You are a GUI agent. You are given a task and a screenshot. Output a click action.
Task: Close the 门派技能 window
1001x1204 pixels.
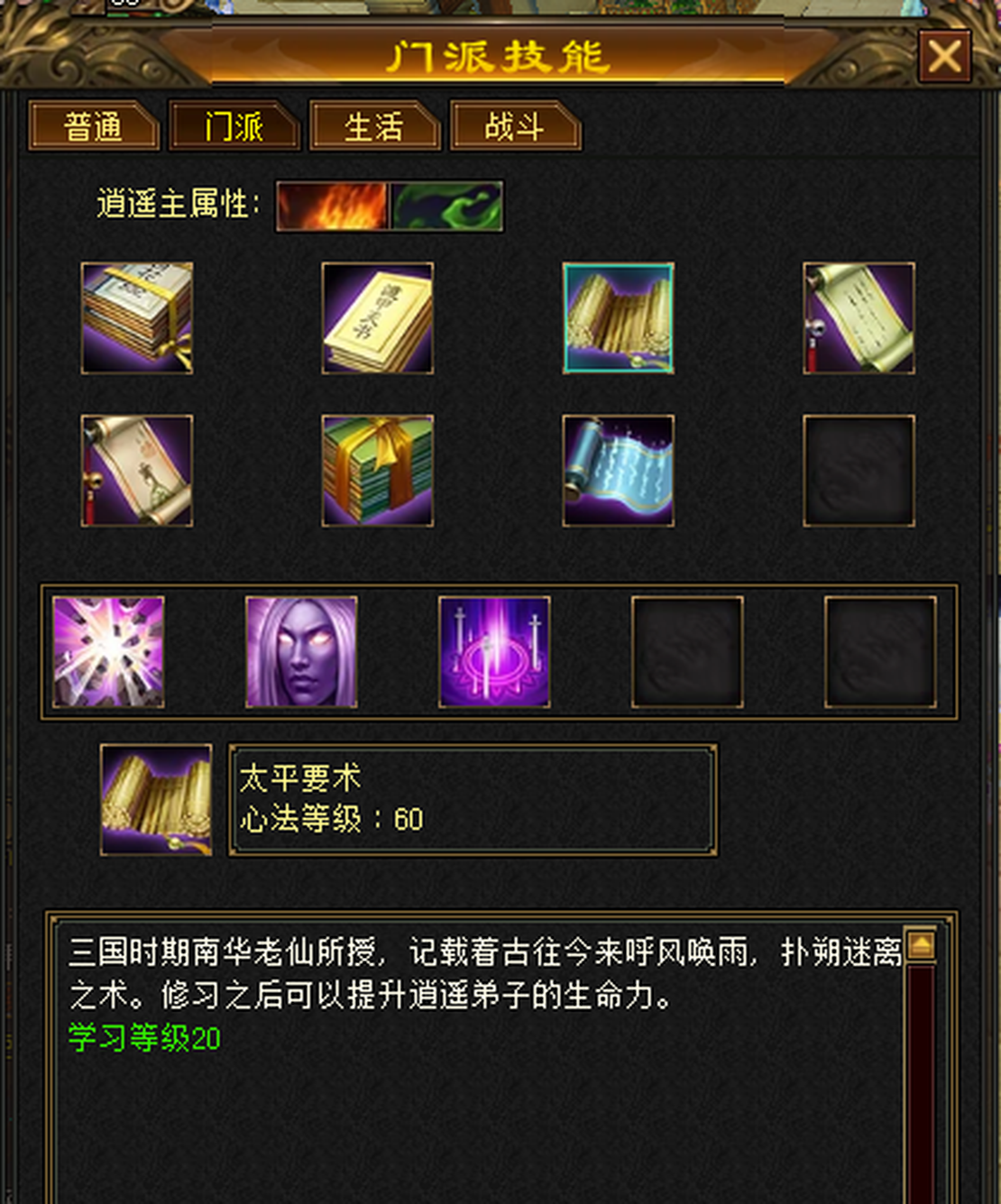click(x=944, y=57)
